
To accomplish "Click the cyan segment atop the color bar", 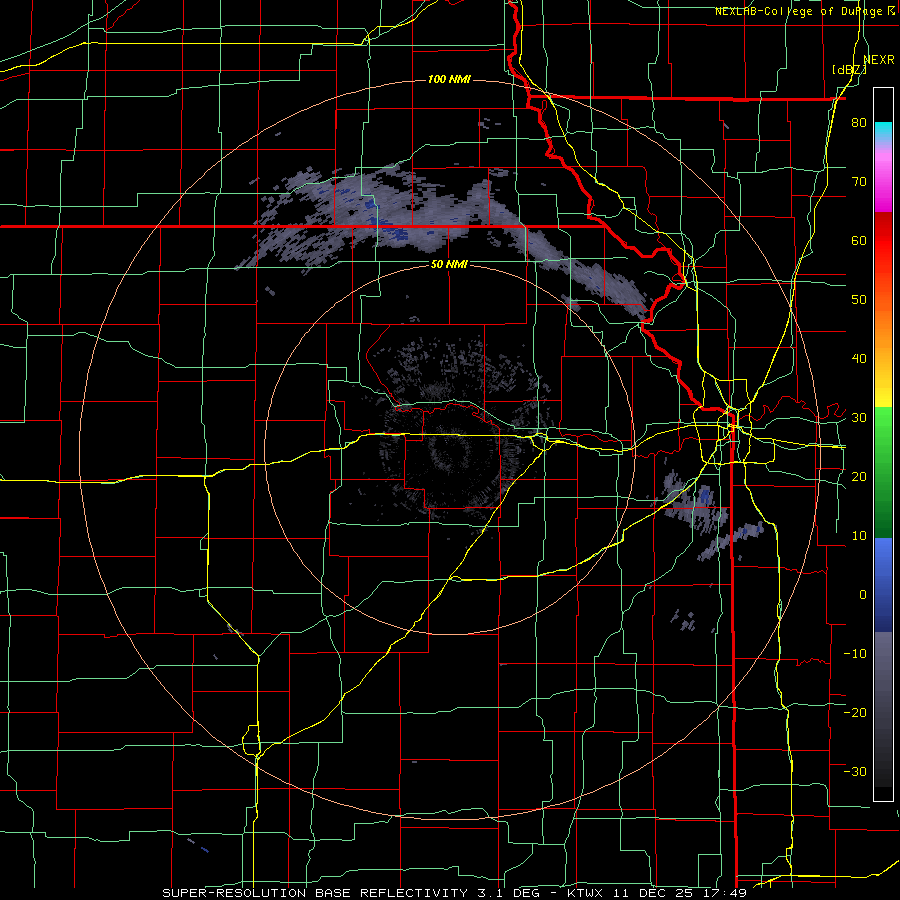I will [x=883, y=131].
